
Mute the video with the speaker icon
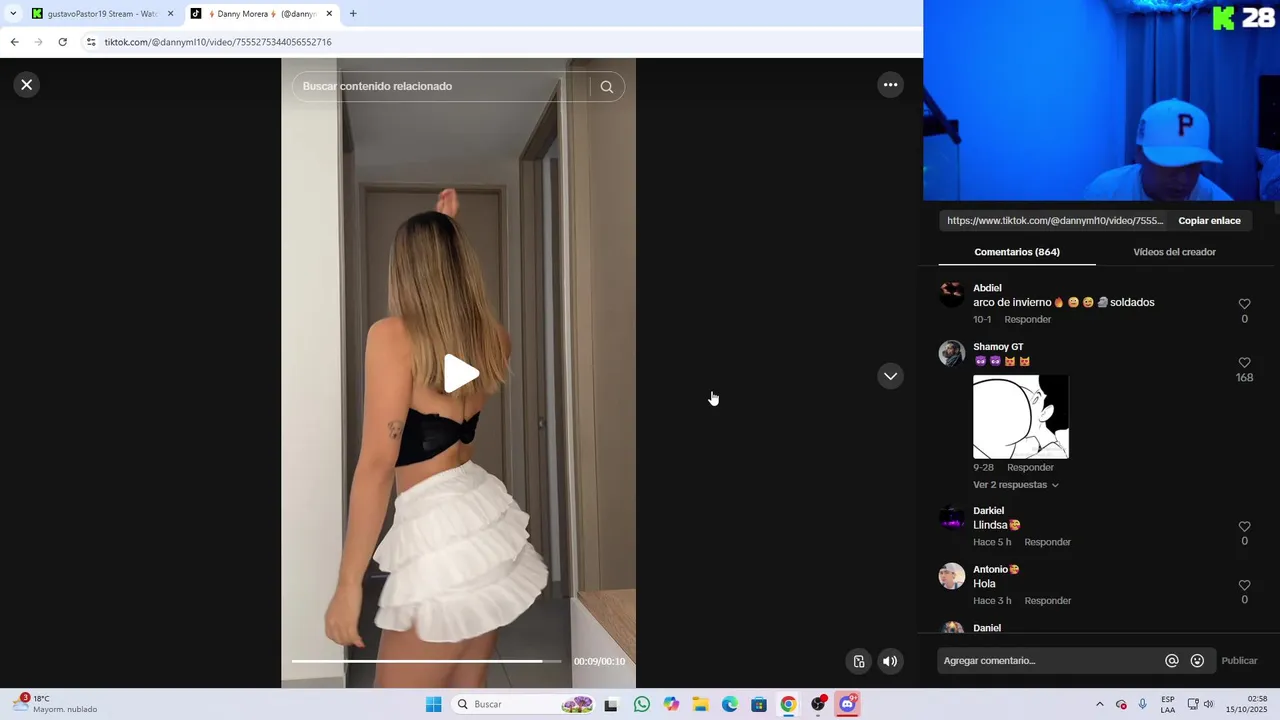point(890,661)
